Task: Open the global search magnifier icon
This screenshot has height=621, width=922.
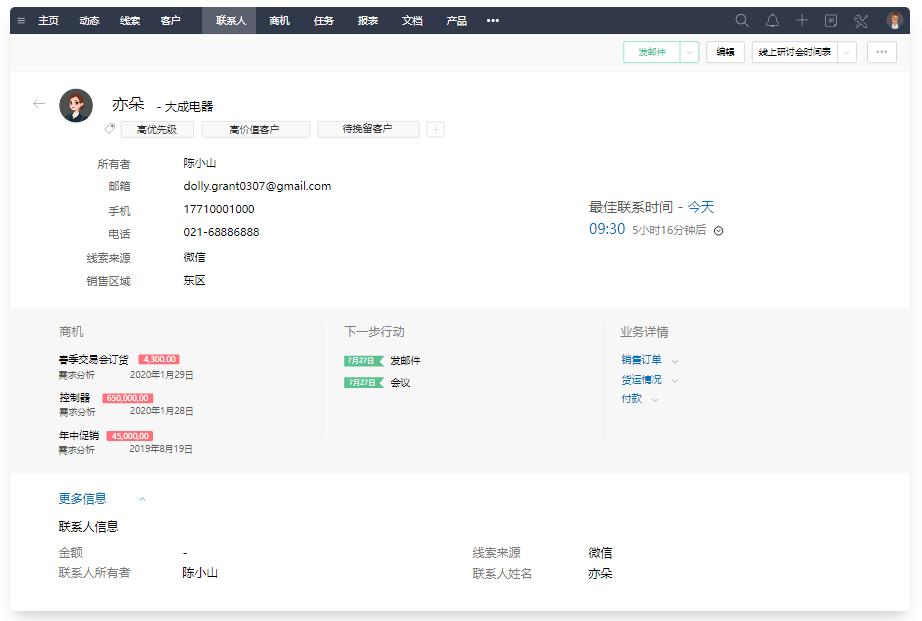Action: point(743,20)
